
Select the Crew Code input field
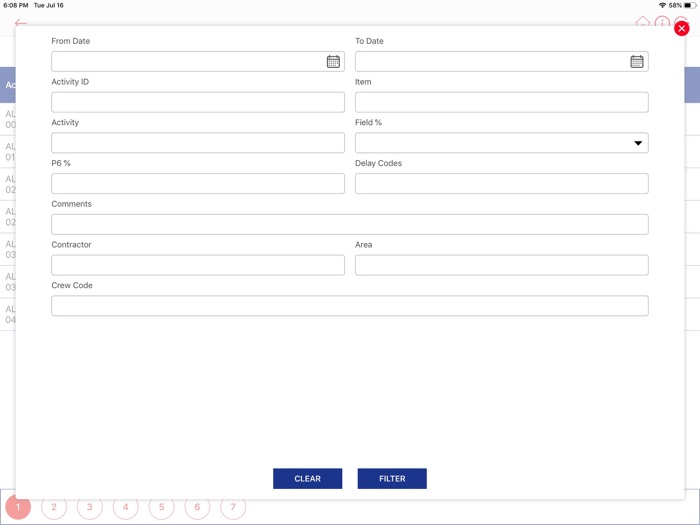coord(350,306)
